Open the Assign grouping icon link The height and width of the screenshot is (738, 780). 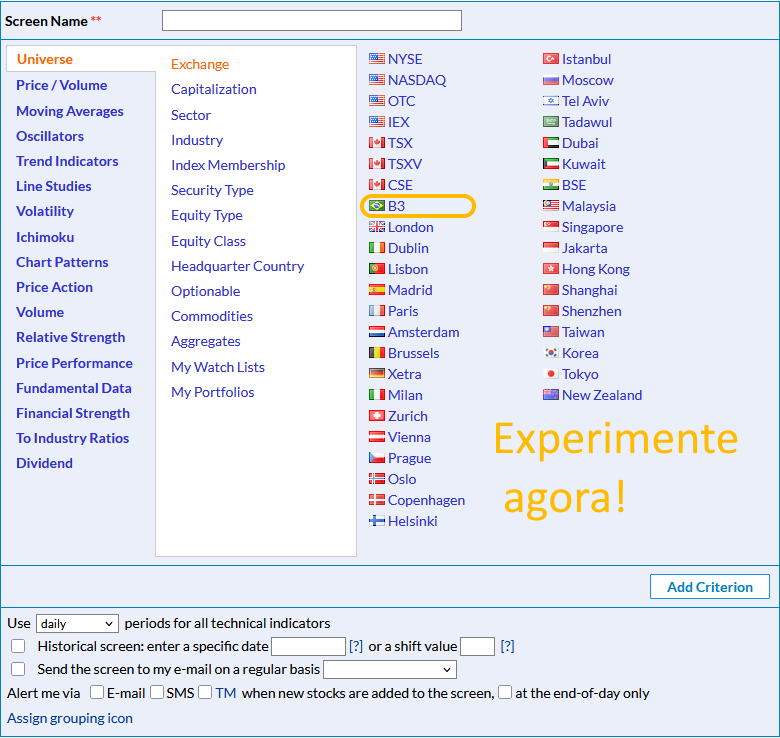[x=70, y=718]
